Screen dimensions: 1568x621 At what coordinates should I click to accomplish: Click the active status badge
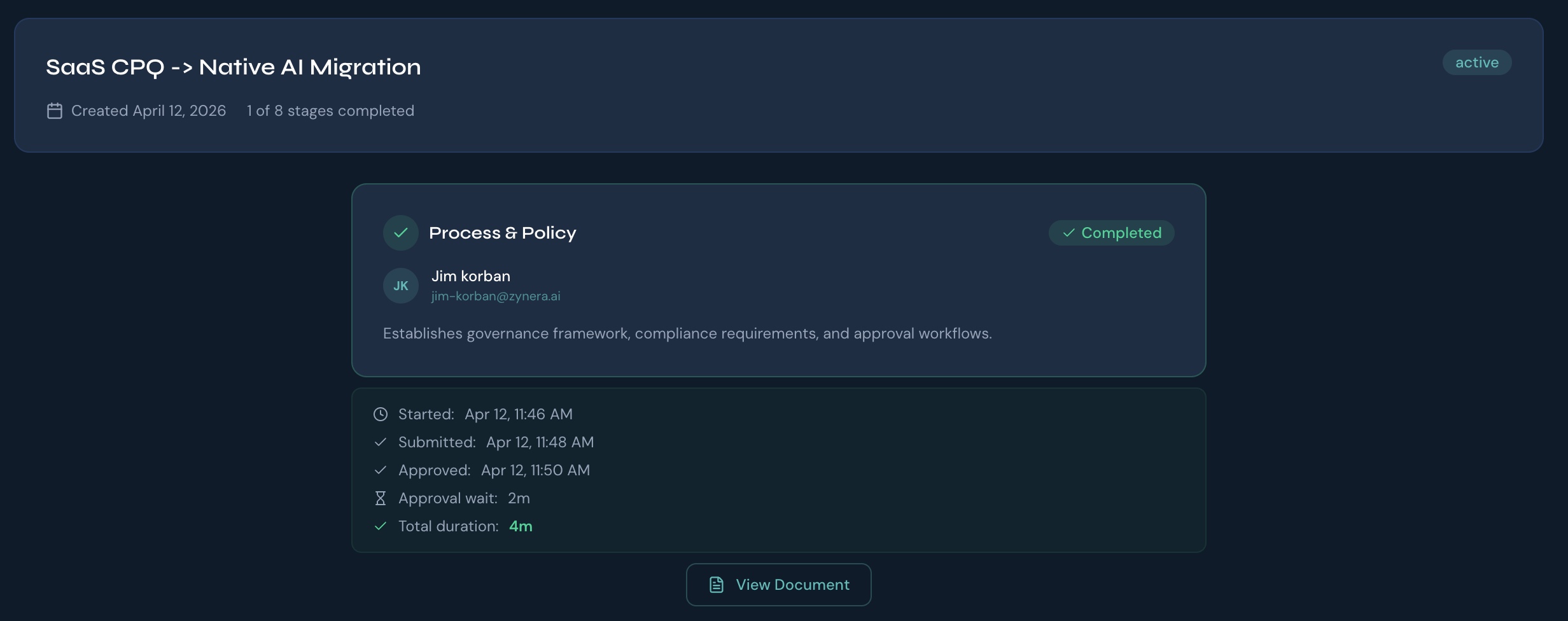(x=1477, y=62)
